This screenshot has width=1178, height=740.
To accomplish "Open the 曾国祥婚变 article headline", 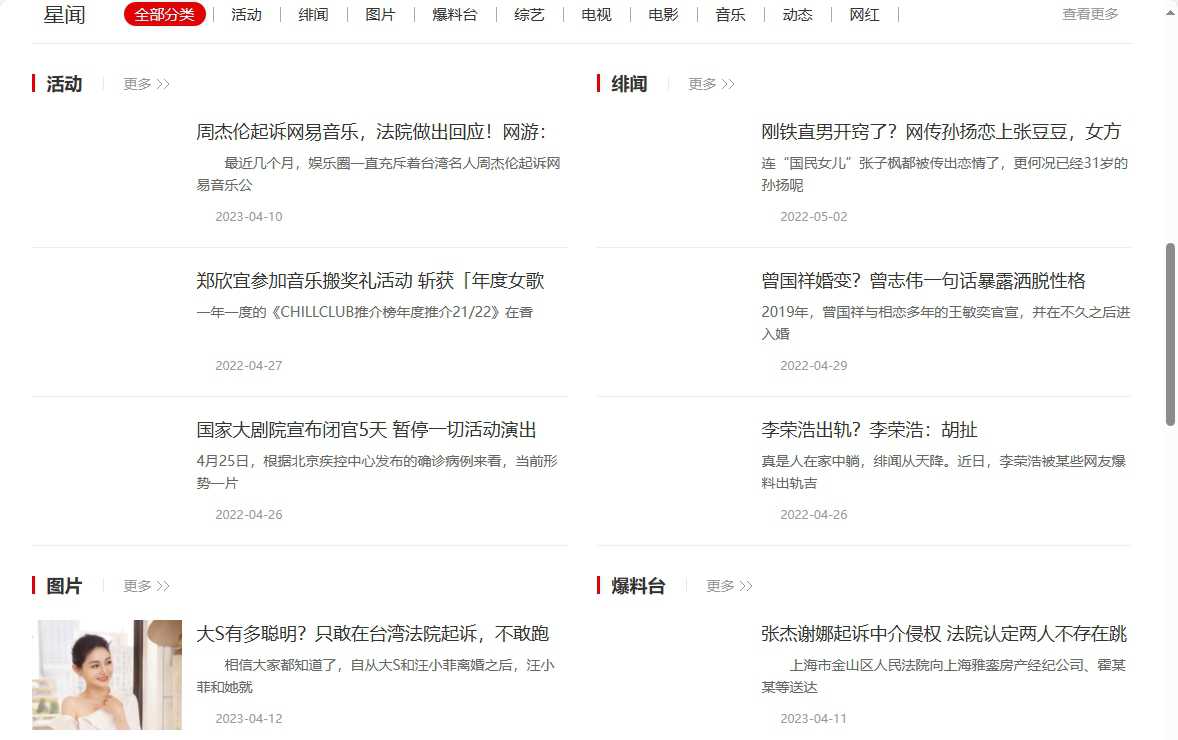I will (x=923, y=281).
